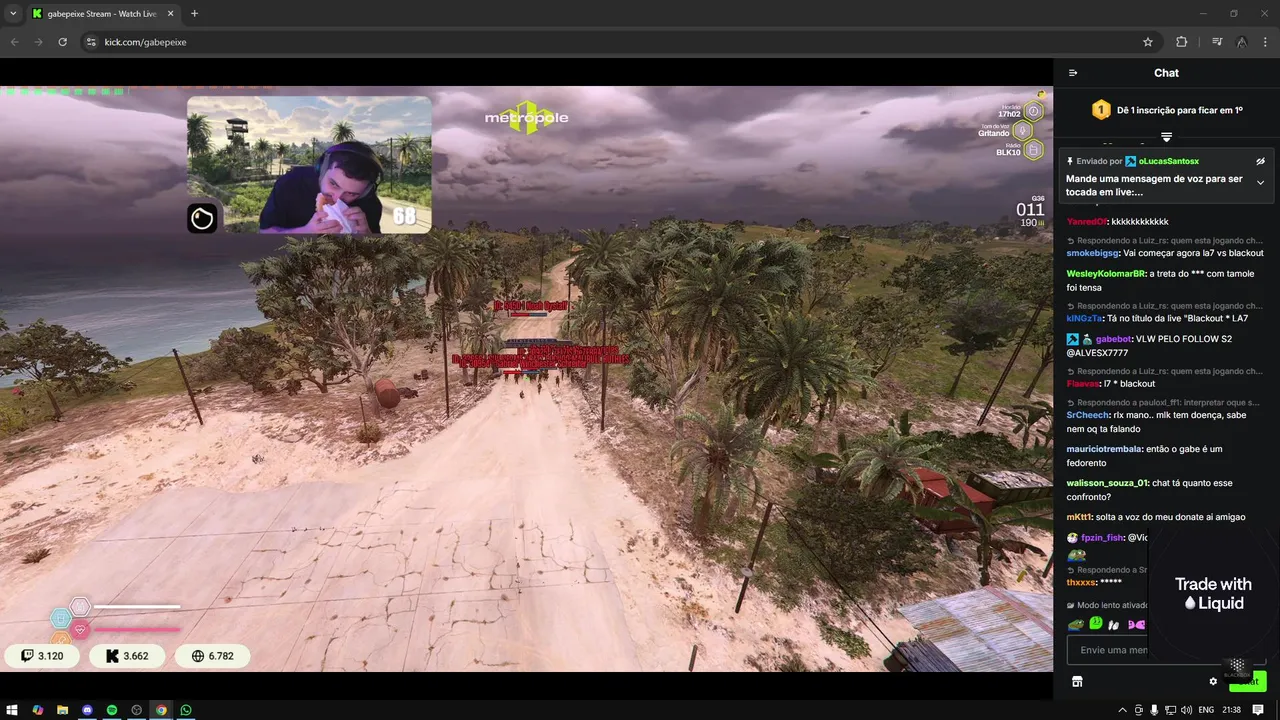
Task: Open the browser profile avatar
Action: (1241, 42)
